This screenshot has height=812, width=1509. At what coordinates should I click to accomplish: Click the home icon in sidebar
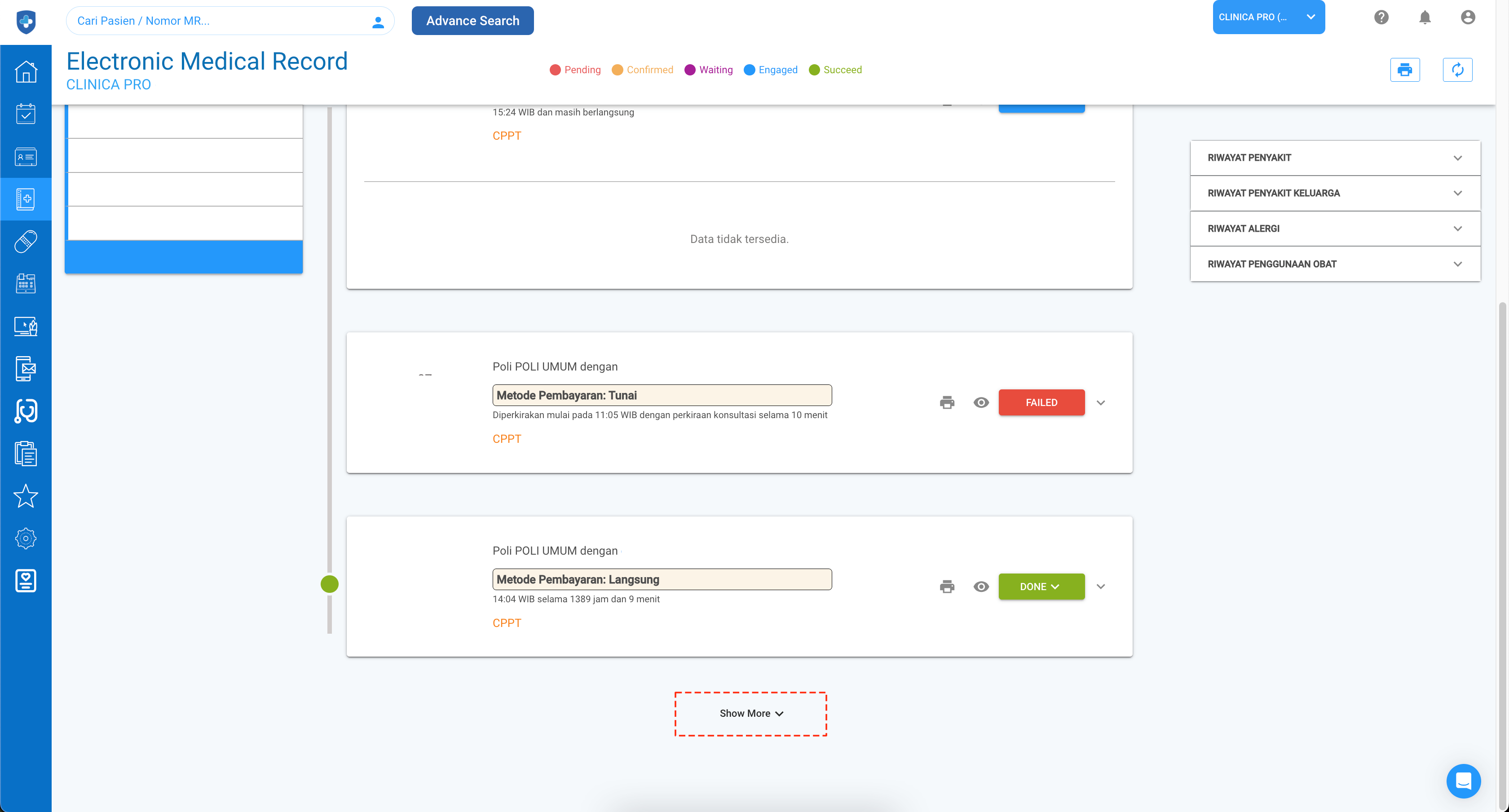point(26,71)
